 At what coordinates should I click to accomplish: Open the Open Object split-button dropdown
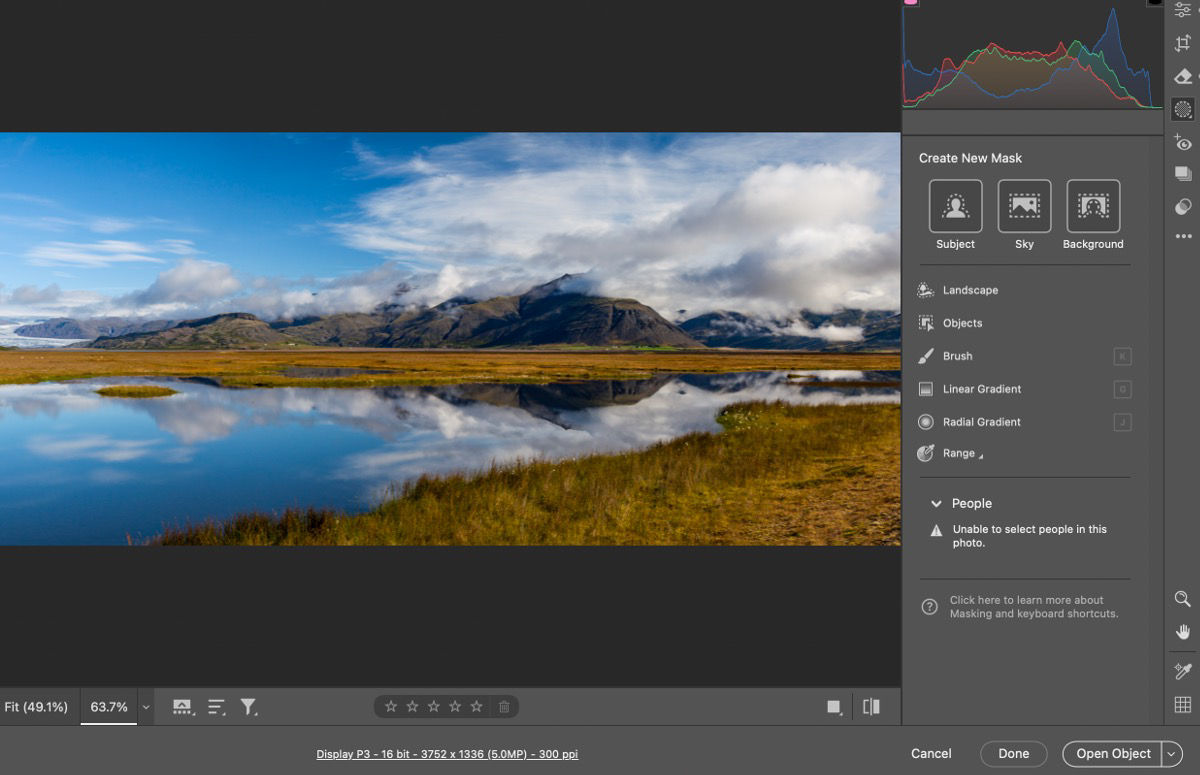point(1172,753)
